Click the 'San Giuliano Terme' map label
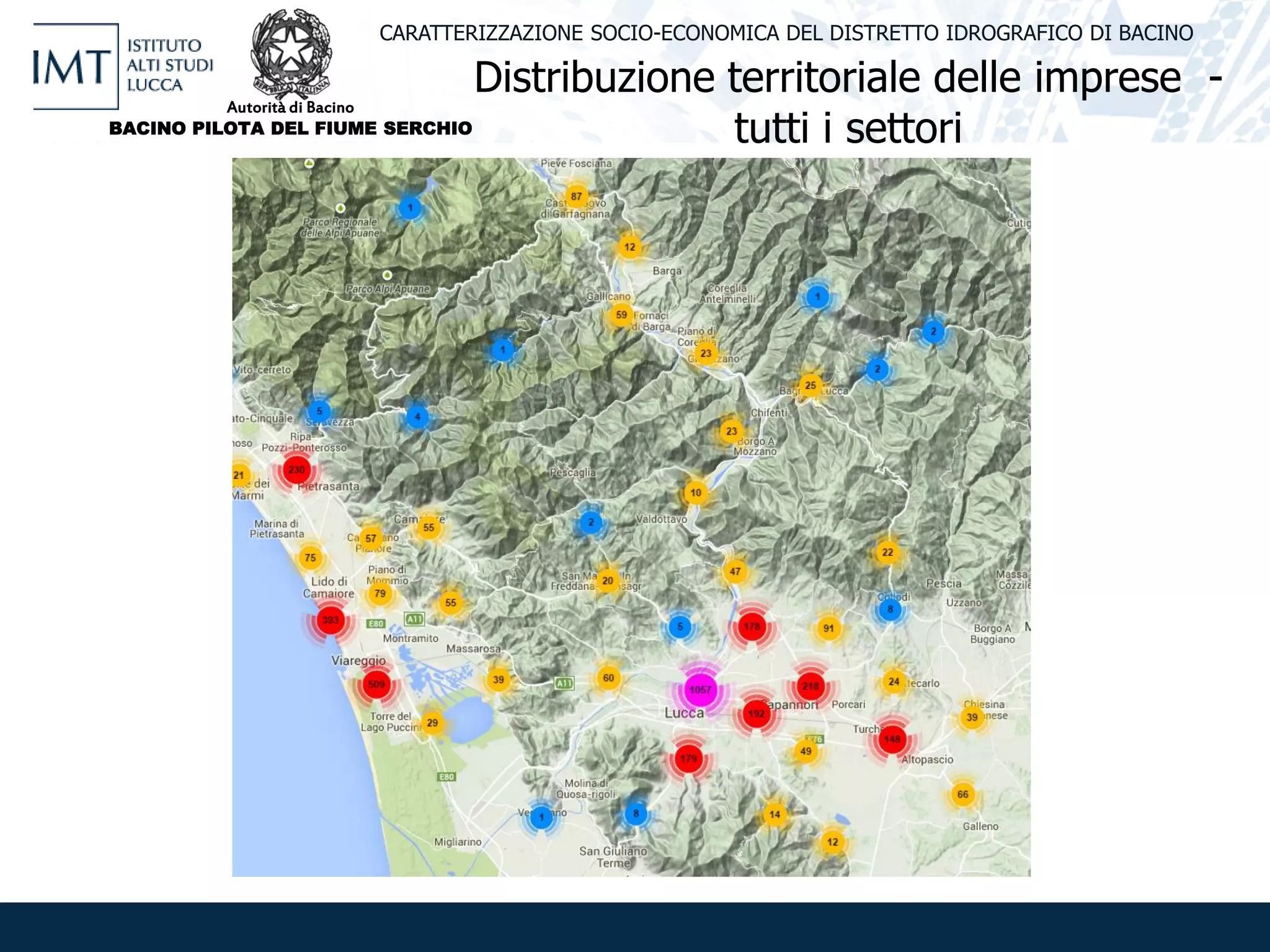The width and height of the screenshot is (1270, 952). [613, 857]
